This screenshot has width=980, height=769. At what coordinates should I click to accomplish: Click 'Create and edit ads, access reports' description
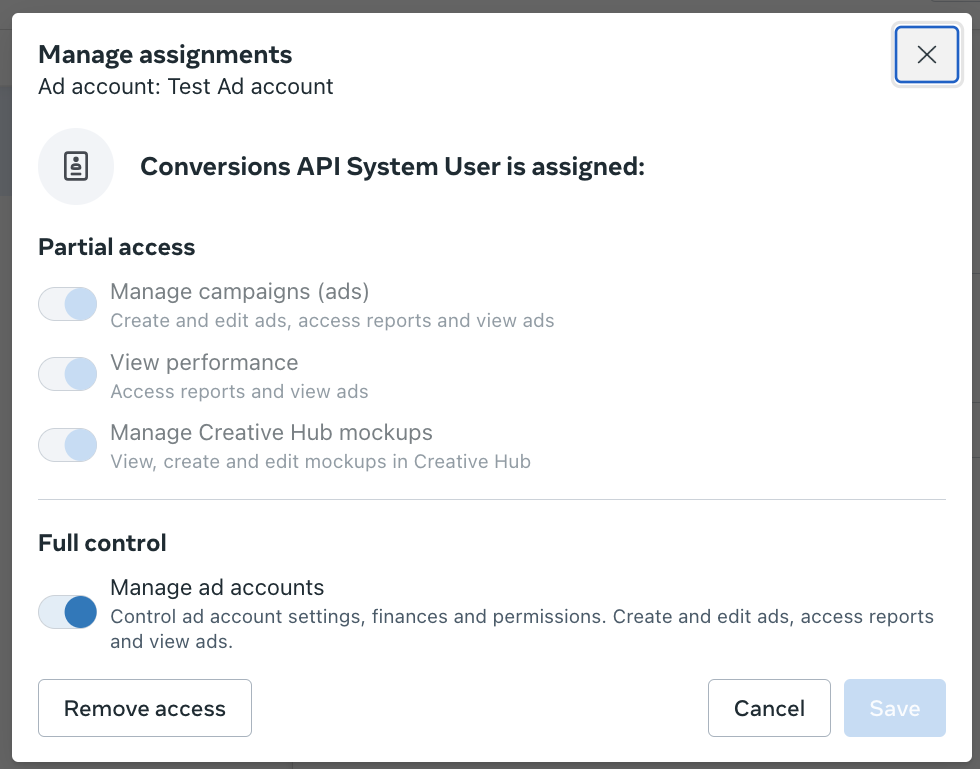(x=332, y=321)
